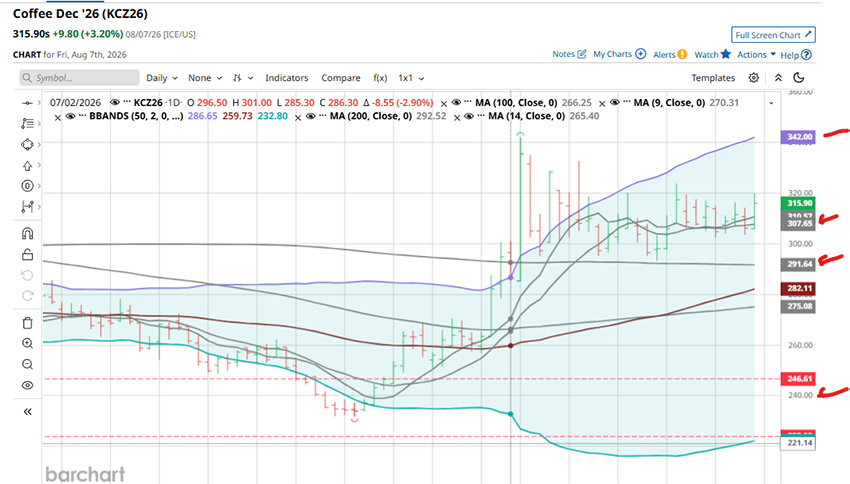Open the chart type bar-style dropdown

[x=243, y=78]
